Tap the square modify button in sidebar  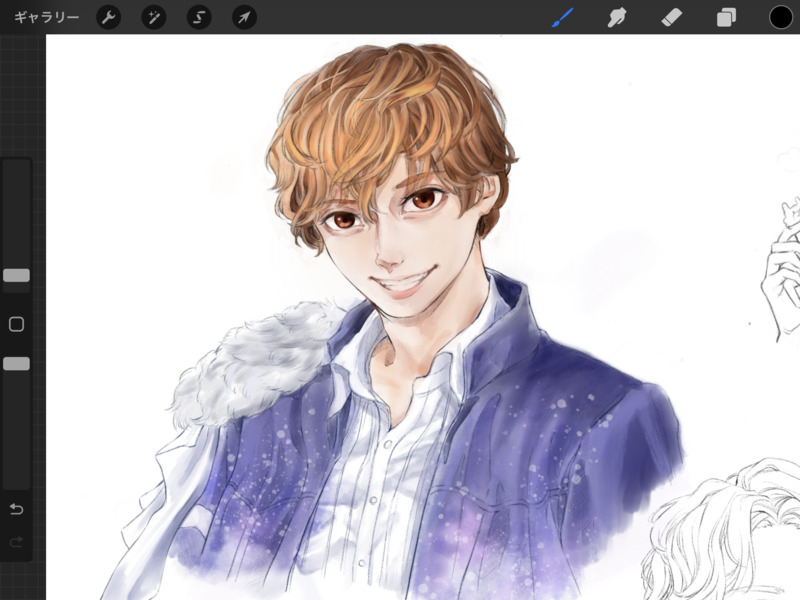click(x=16, y=324)
